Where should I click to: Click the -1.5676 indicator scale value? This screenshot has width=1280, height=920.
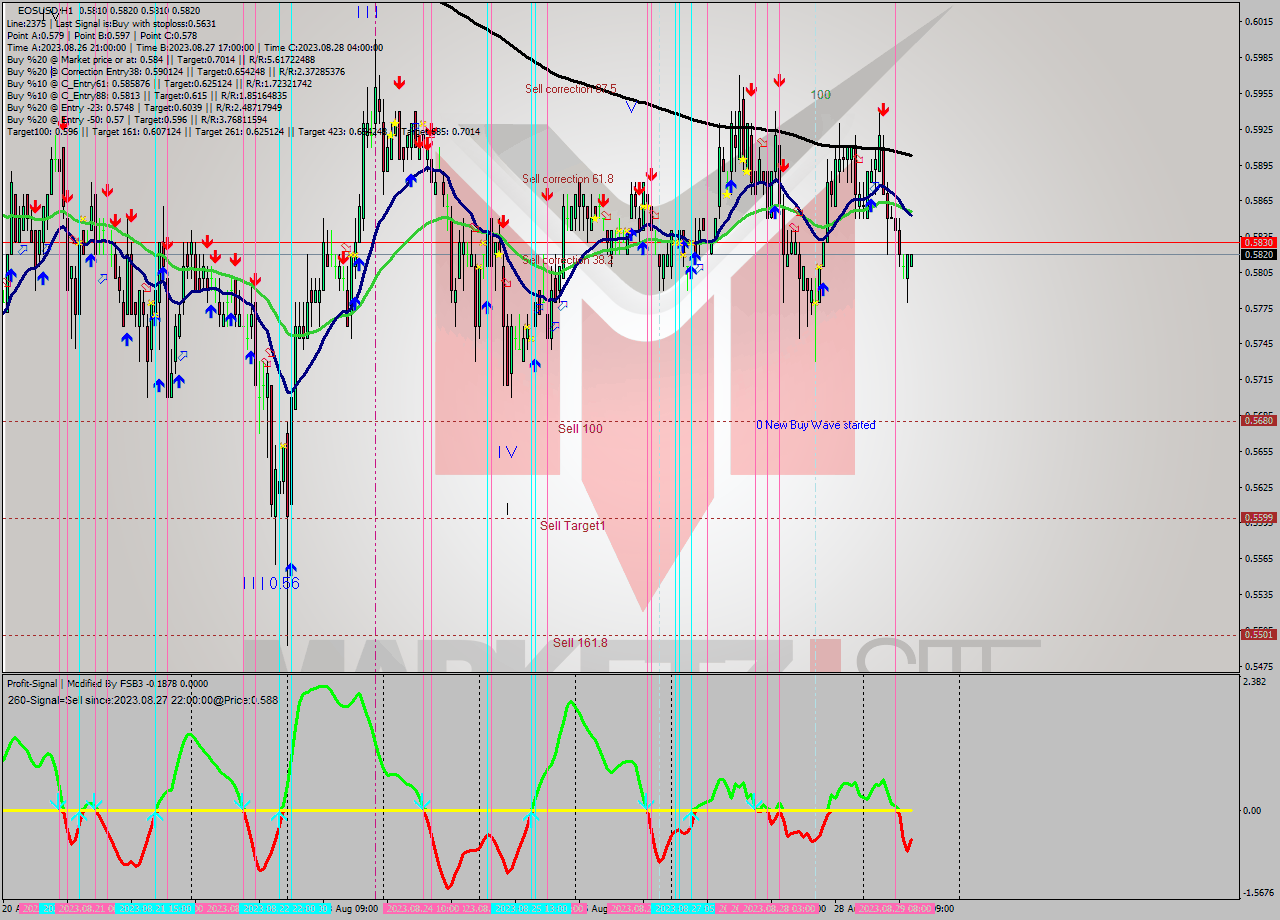tap(1257, 893)
